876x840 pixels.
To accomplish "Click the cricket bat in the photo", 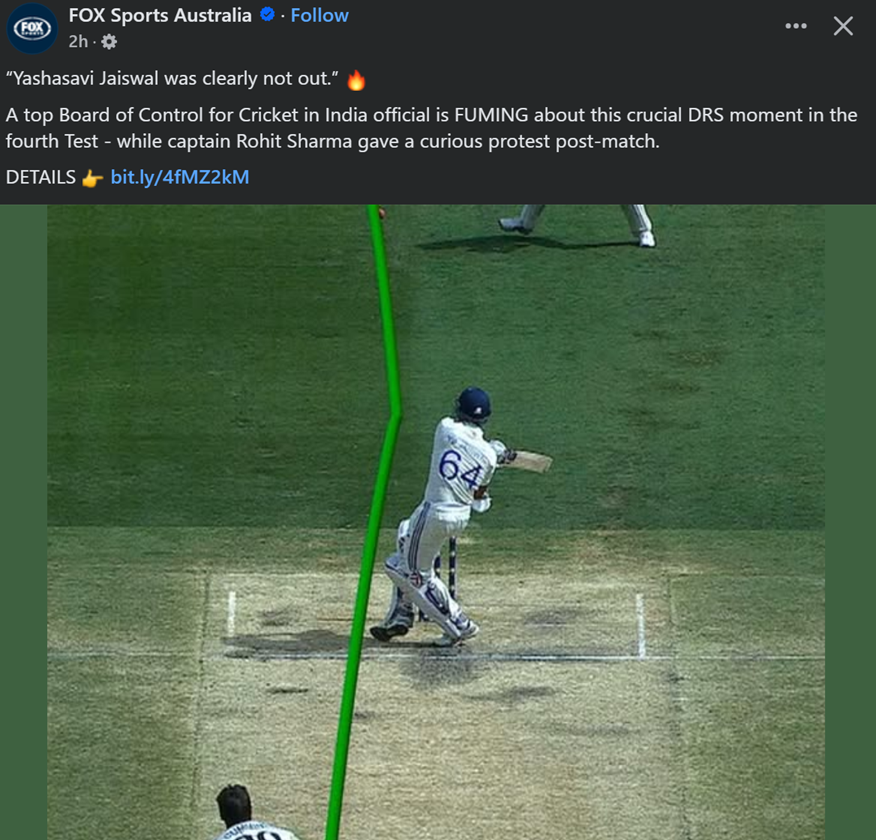I will point(531,461).
